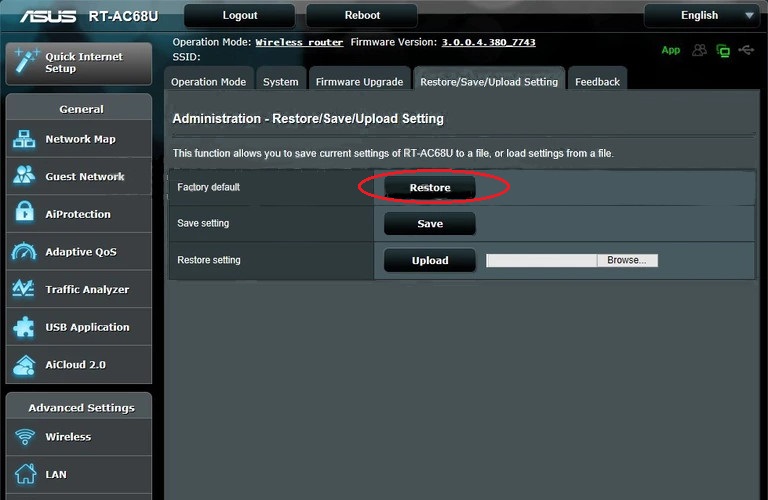Viewport: 768px width, 500px height.
Task: Click the green App link
Action: tap(671, 50)
